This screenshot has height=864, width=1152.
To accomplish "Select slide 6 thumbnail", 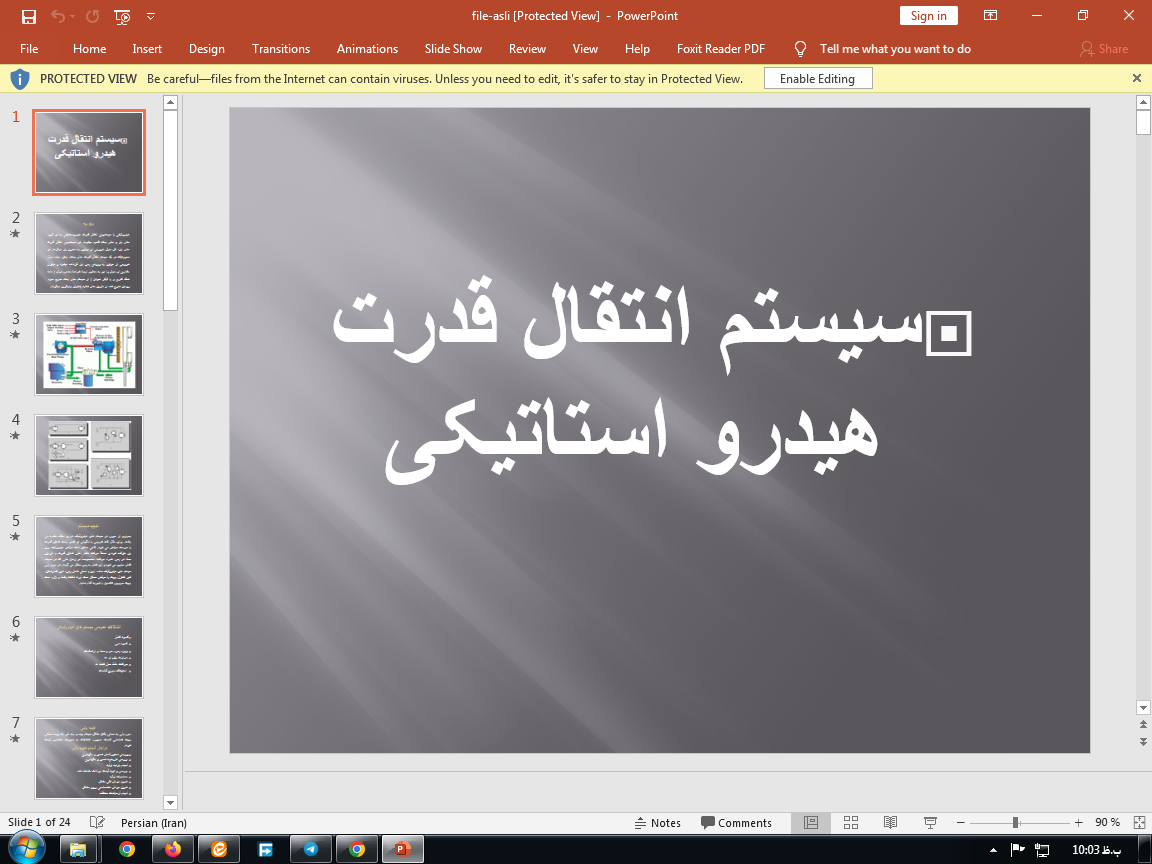I will tap(89, 658).
